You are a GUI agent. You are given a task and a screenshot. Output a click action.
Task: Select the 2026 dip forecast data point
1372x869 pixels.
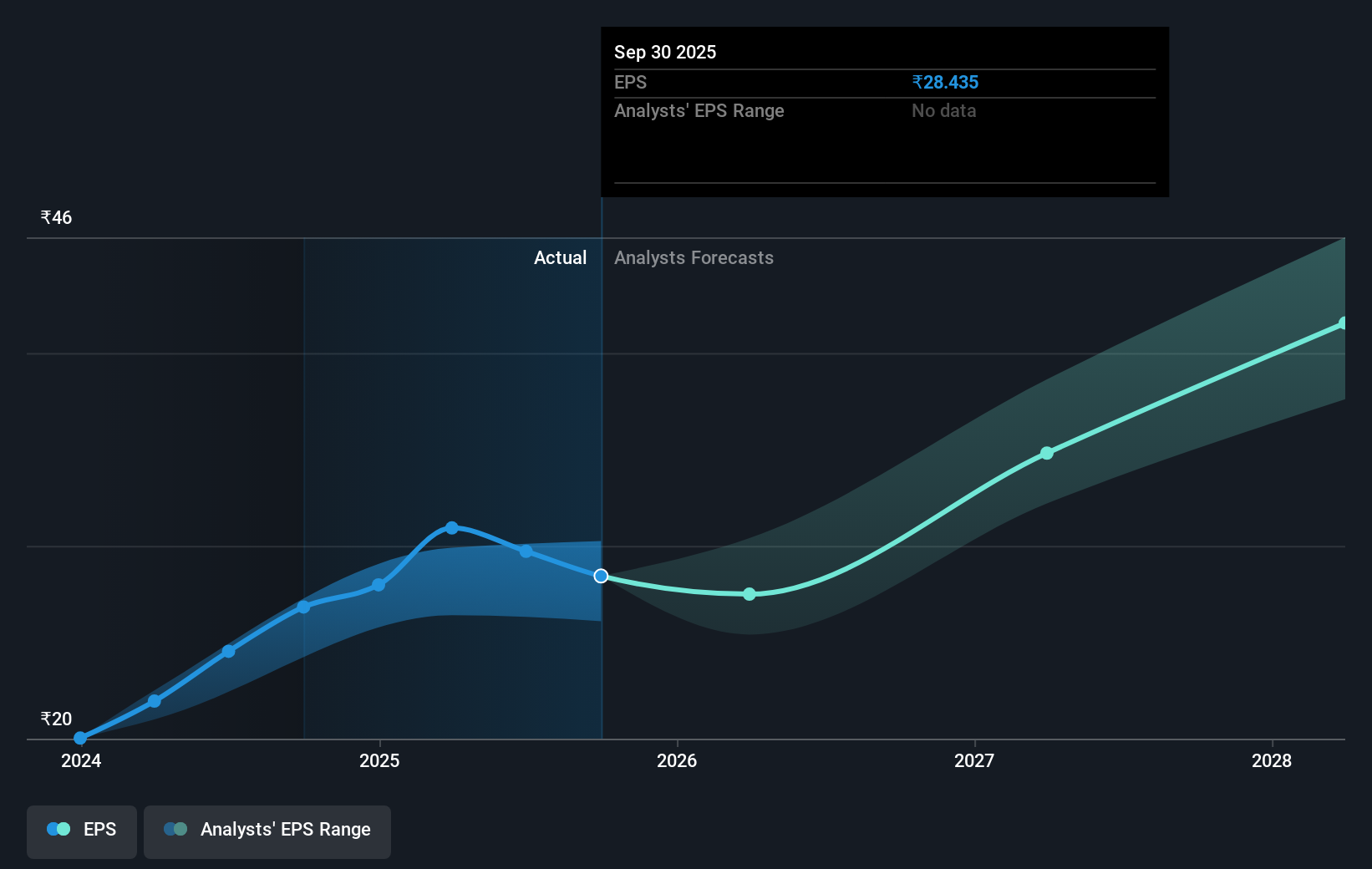749,594
